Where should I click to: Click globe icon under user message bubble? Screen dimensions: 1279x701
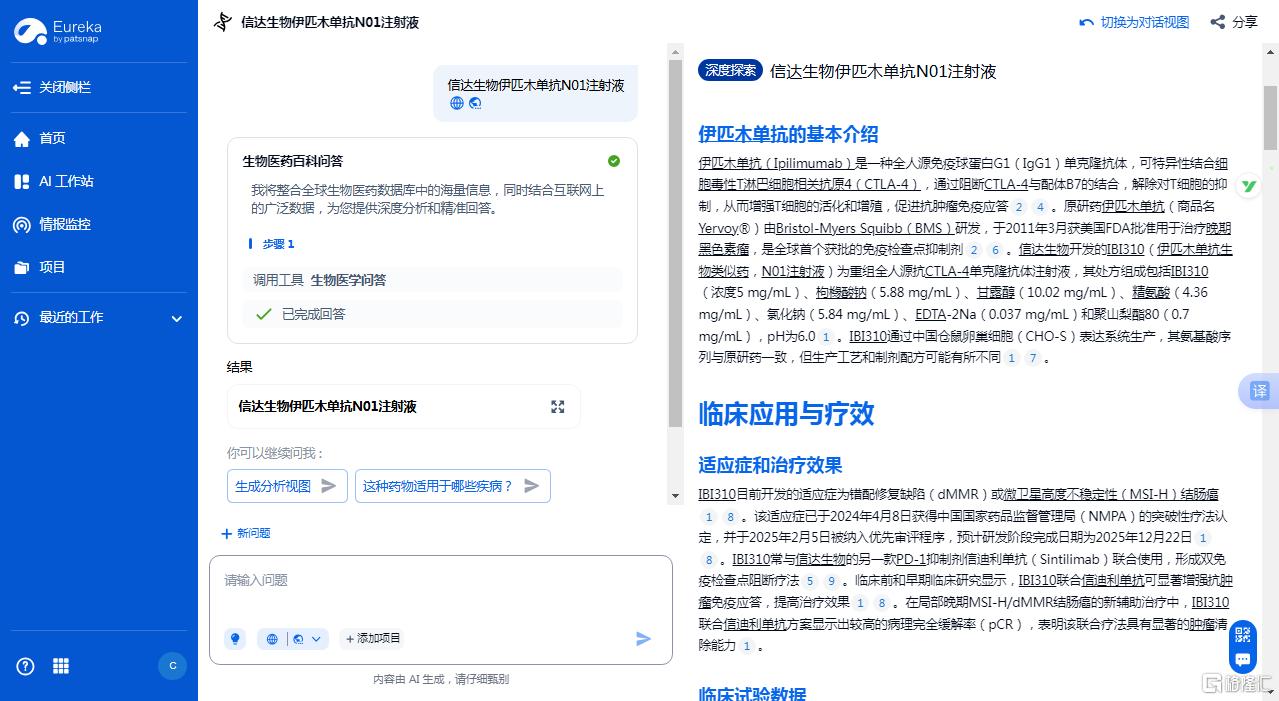coord(457,103)
